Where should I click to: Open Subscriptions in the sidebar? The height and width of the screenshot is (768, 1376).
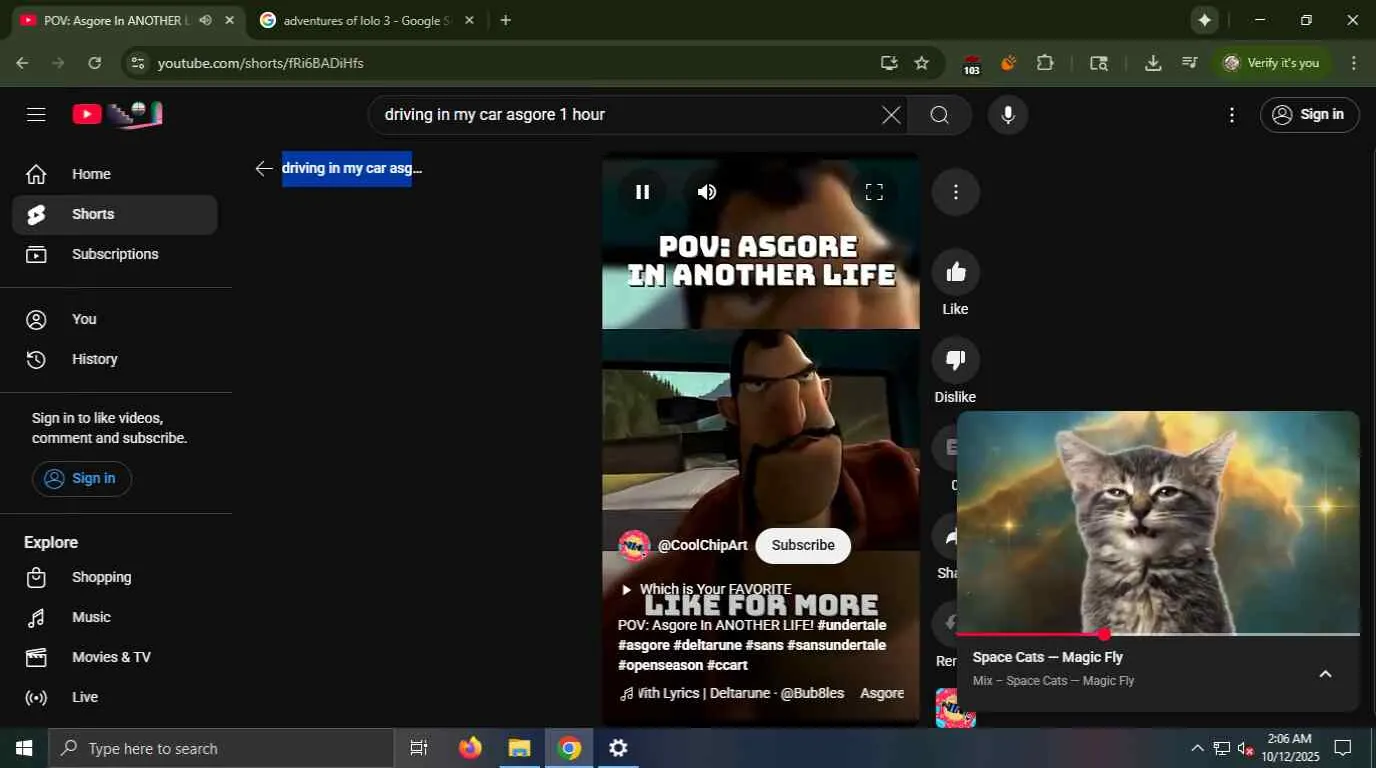coord(114,254)
